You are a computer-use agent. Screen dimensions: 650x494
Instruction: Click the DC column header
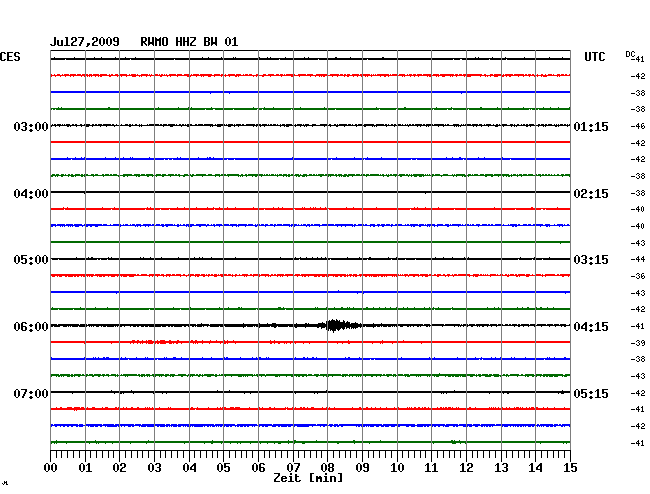click(630, 54)
